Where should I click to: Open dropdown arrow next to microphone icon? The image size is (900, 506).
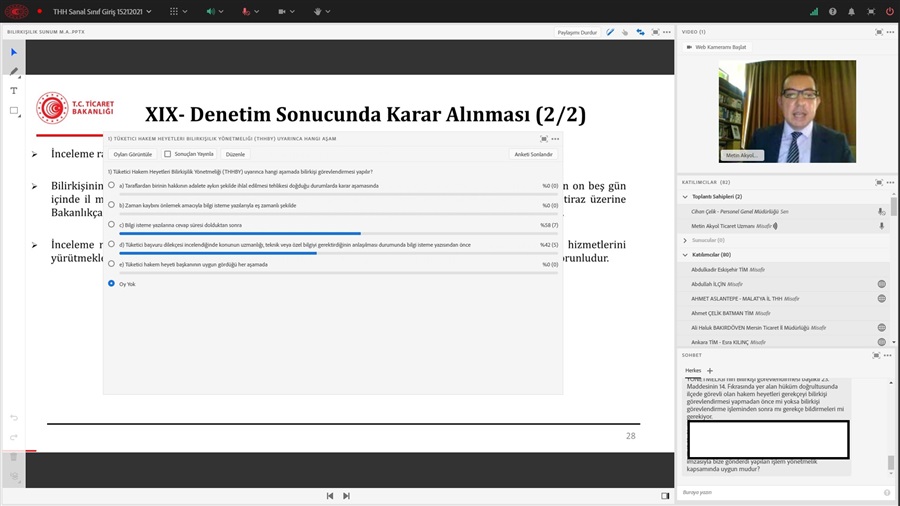(x=257, y=11)
